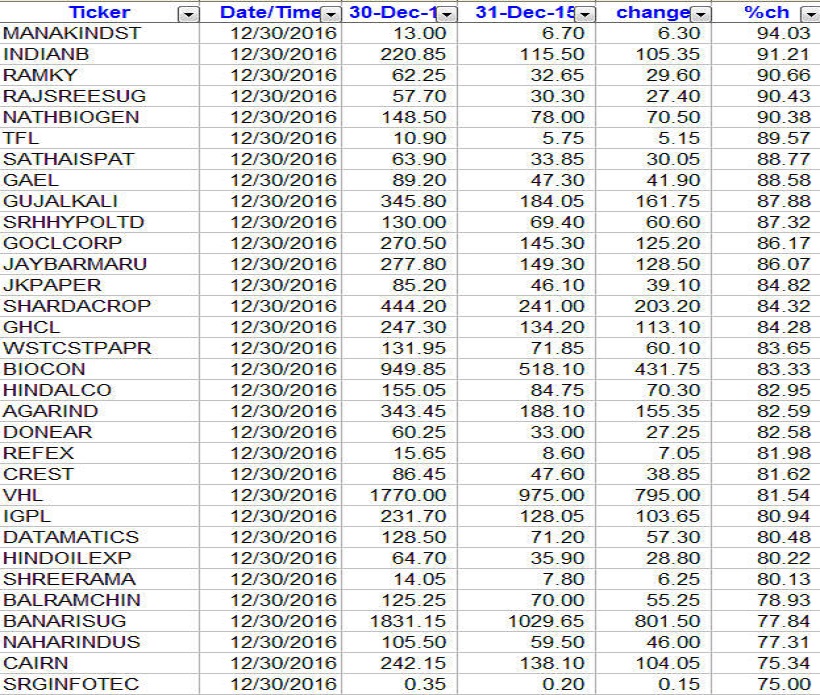This screenshot has width=820, height=695.
Task: Select TFL's 5.75 previous price cell
Action: click(x=527, y=138)
